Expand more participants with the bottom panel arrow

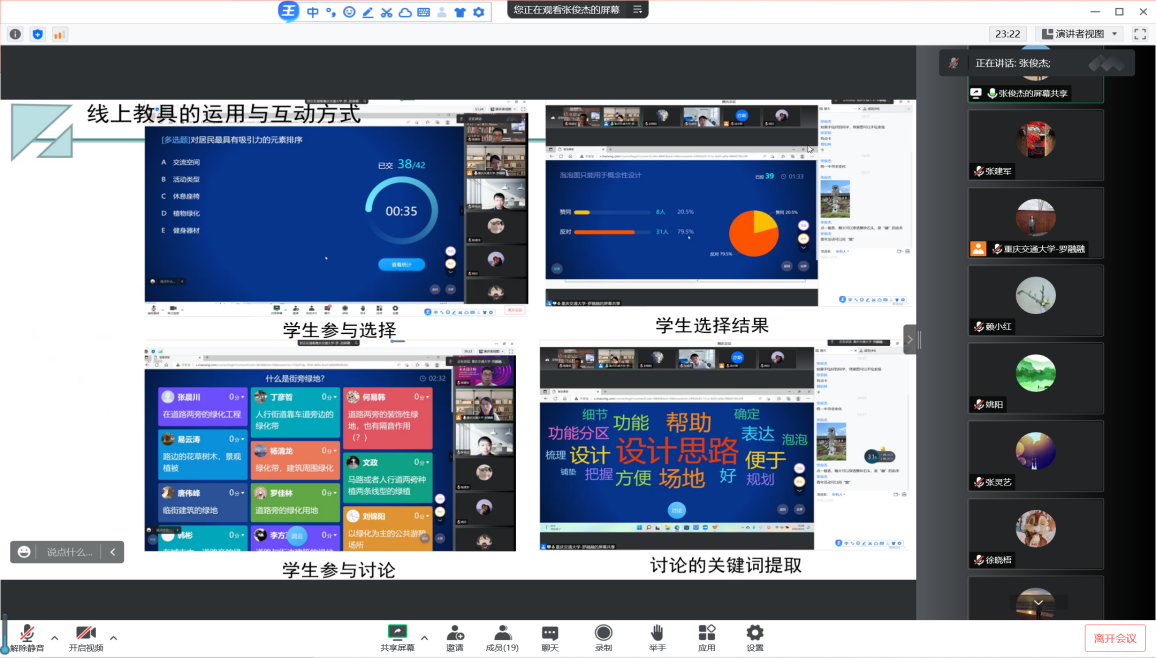pyautogui.click(x=1037, y=601)
